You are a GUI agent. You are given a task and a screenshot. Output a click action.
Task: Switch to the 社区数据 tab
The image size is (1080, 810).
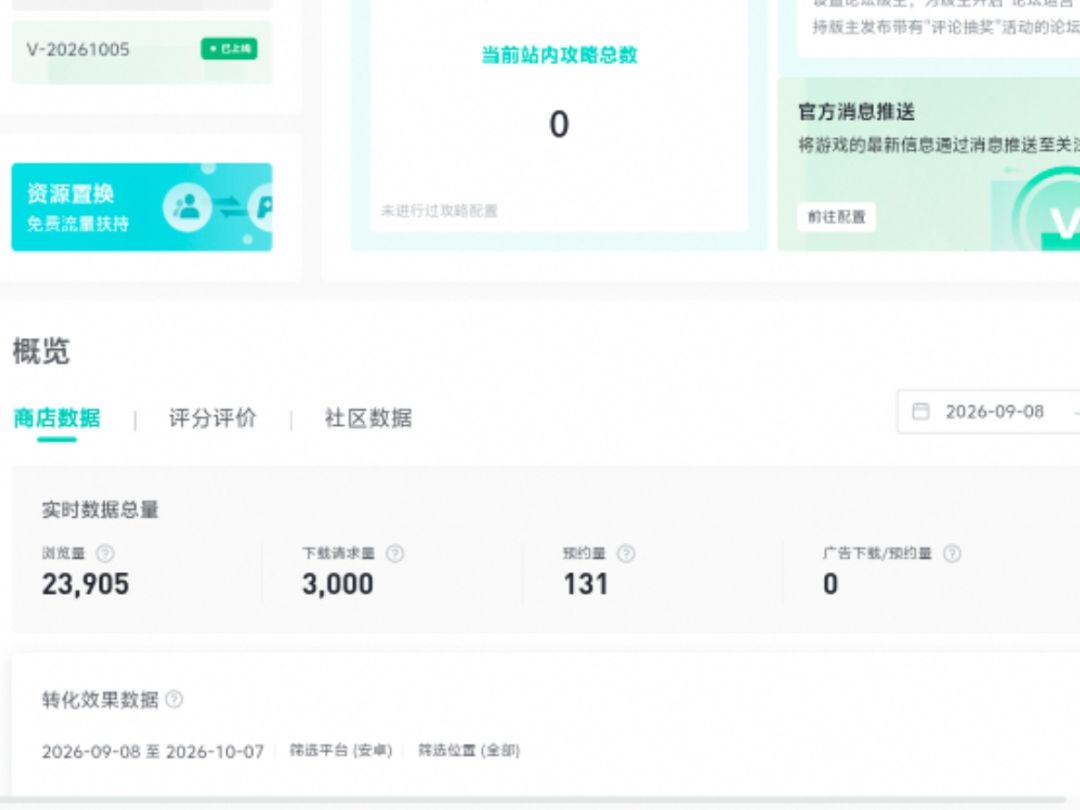pos(368,418)
